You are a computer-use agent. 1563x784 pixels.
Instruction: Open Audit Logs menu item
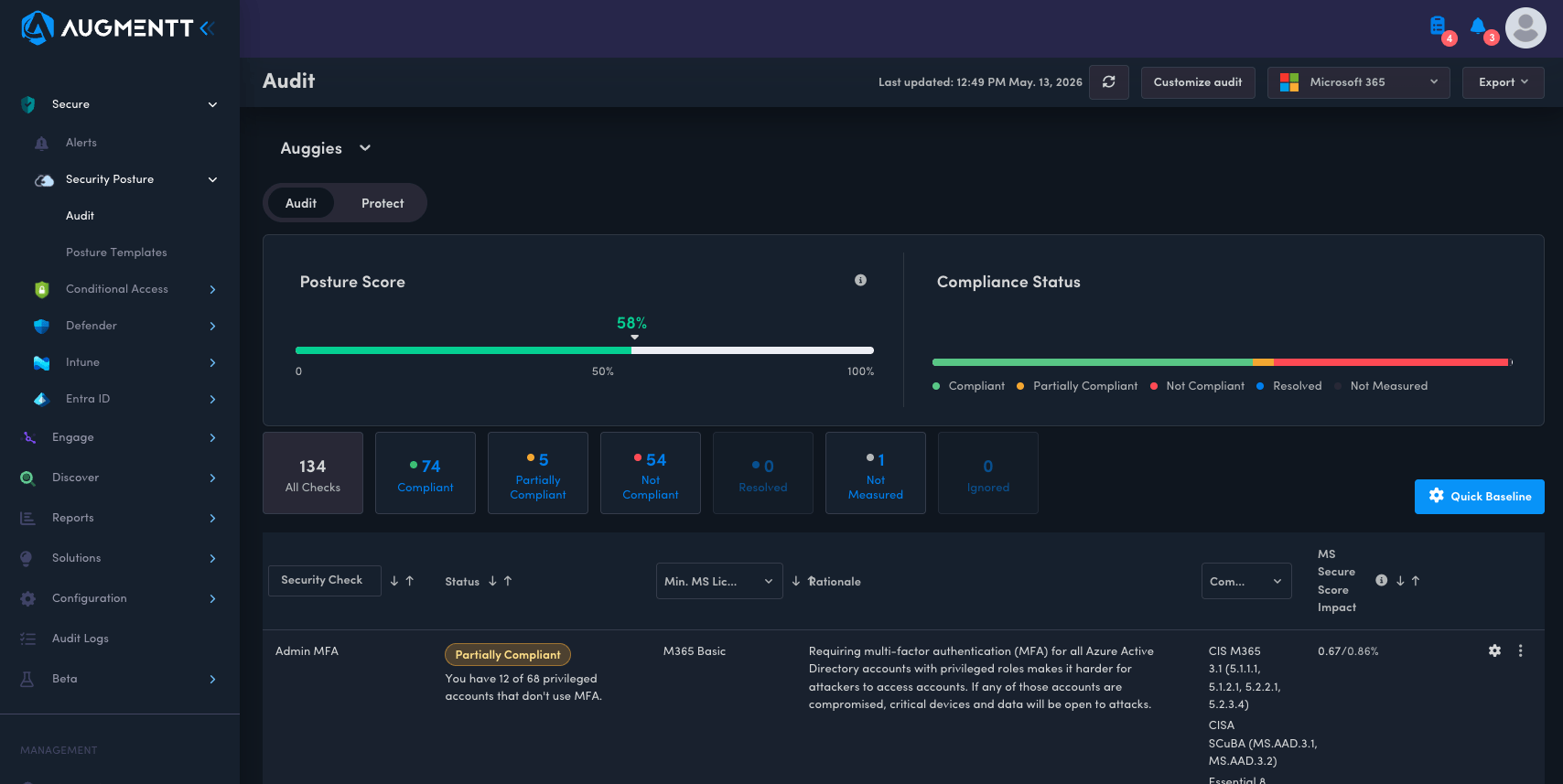[x=81, y=639]
